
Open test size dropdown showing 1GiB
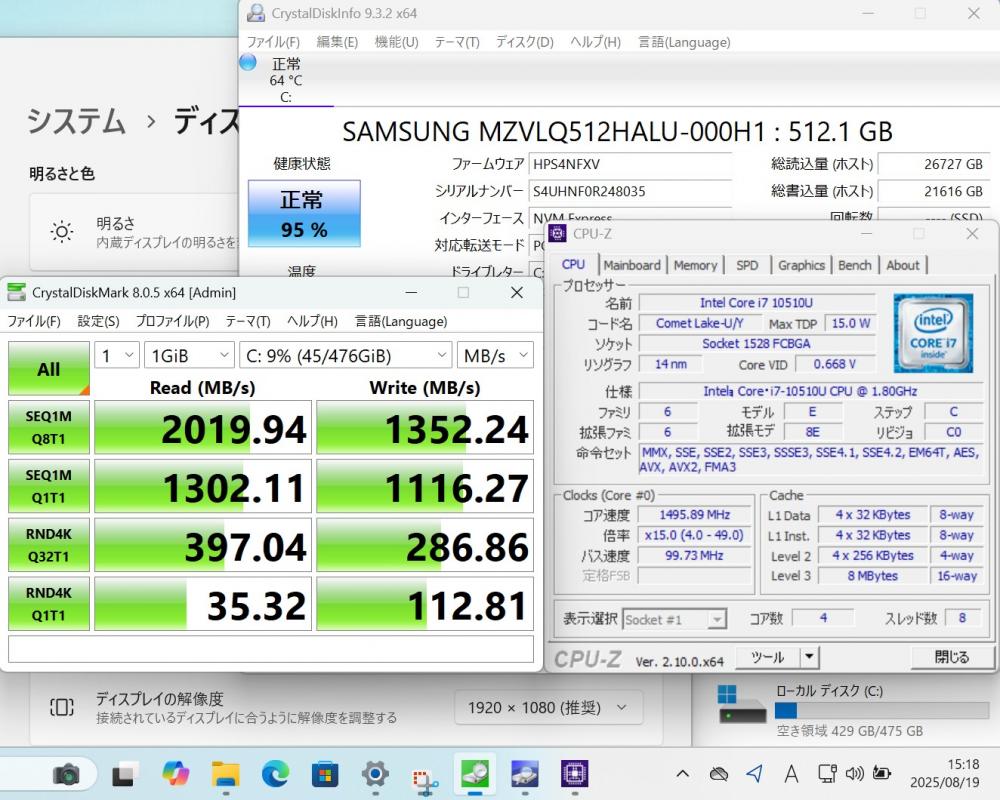(189, 355)
